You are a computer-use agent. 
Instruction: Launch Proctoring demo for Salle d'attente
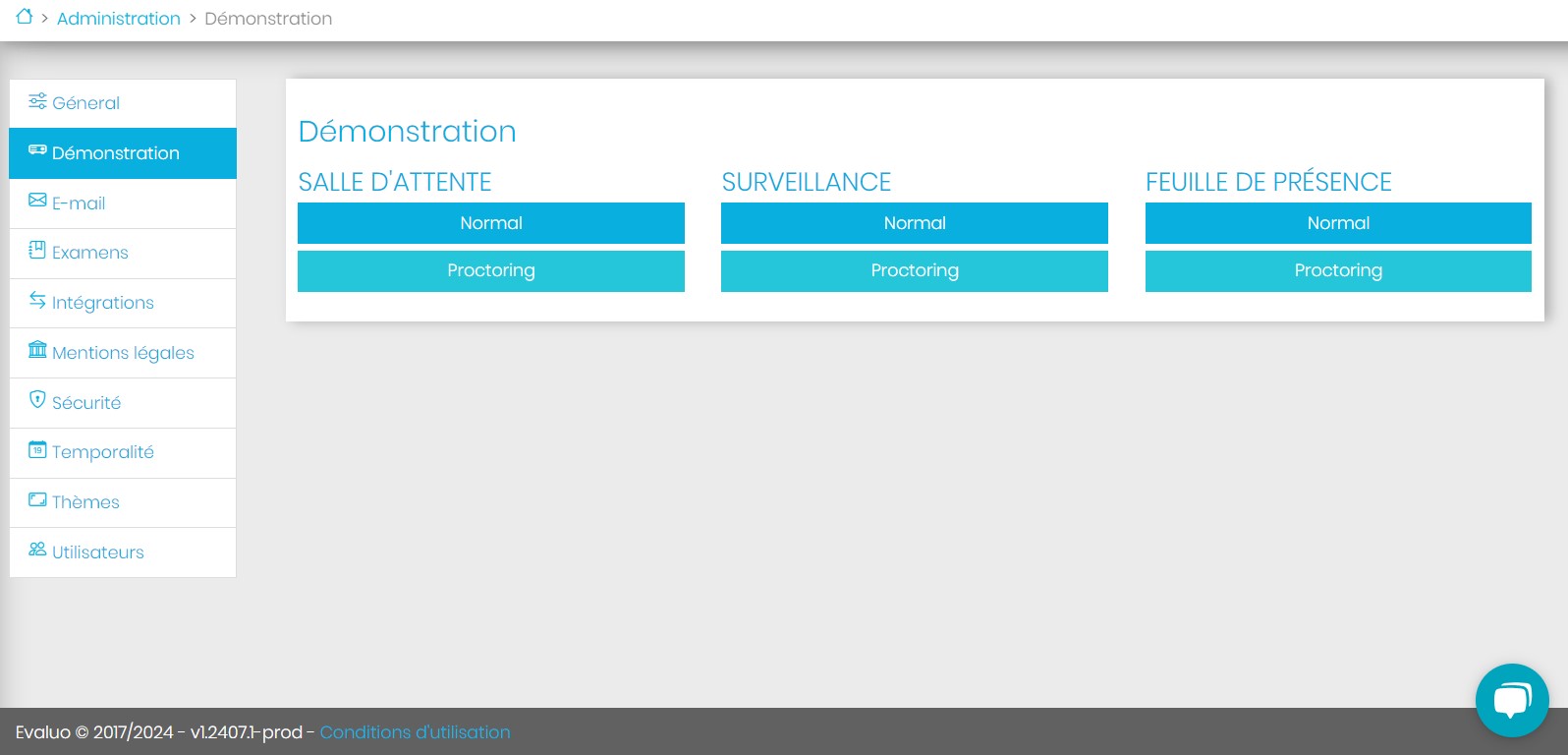point(490,271)
